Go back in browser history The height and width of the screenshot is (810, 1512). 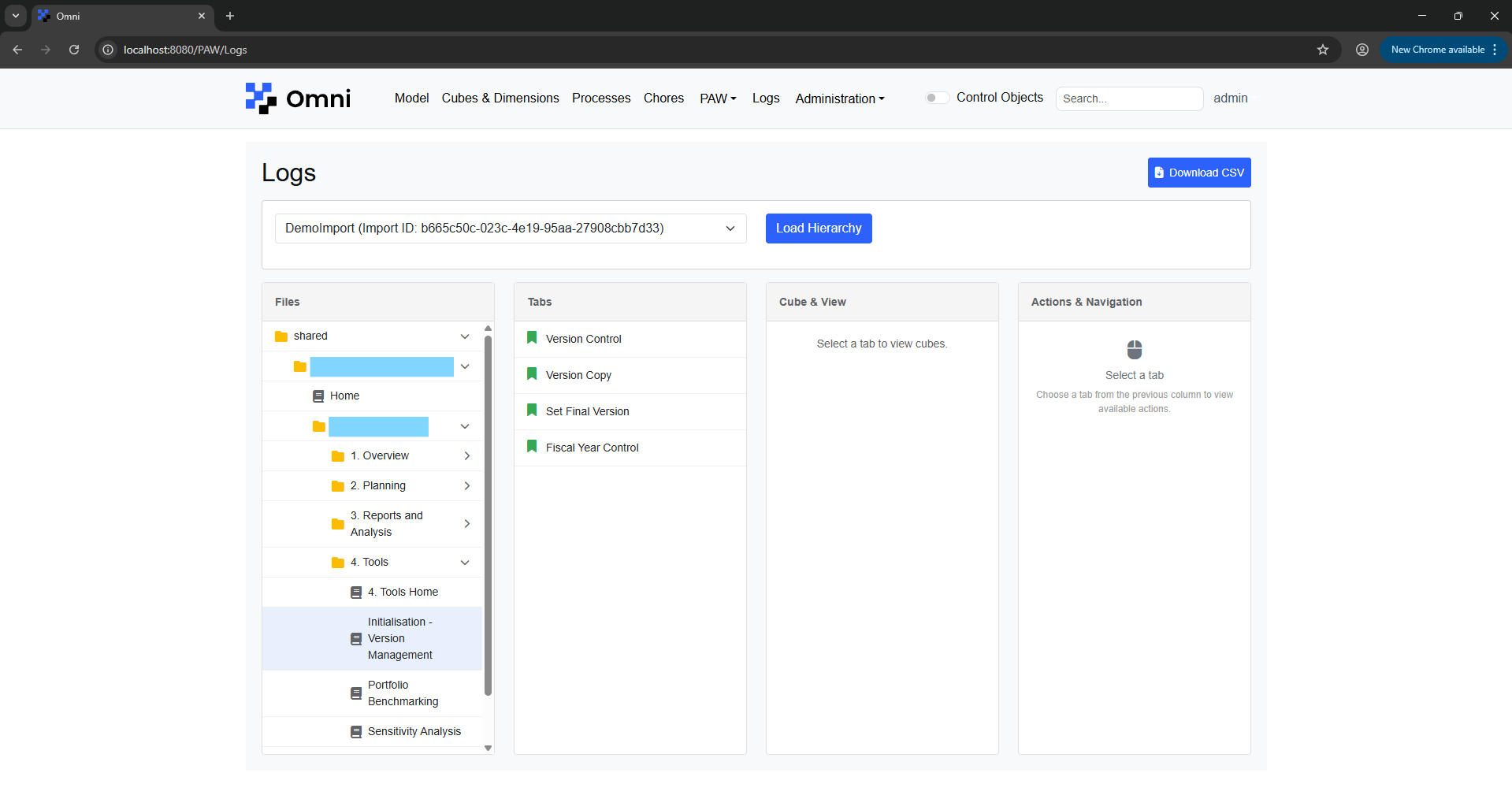(x=17, y=50)
